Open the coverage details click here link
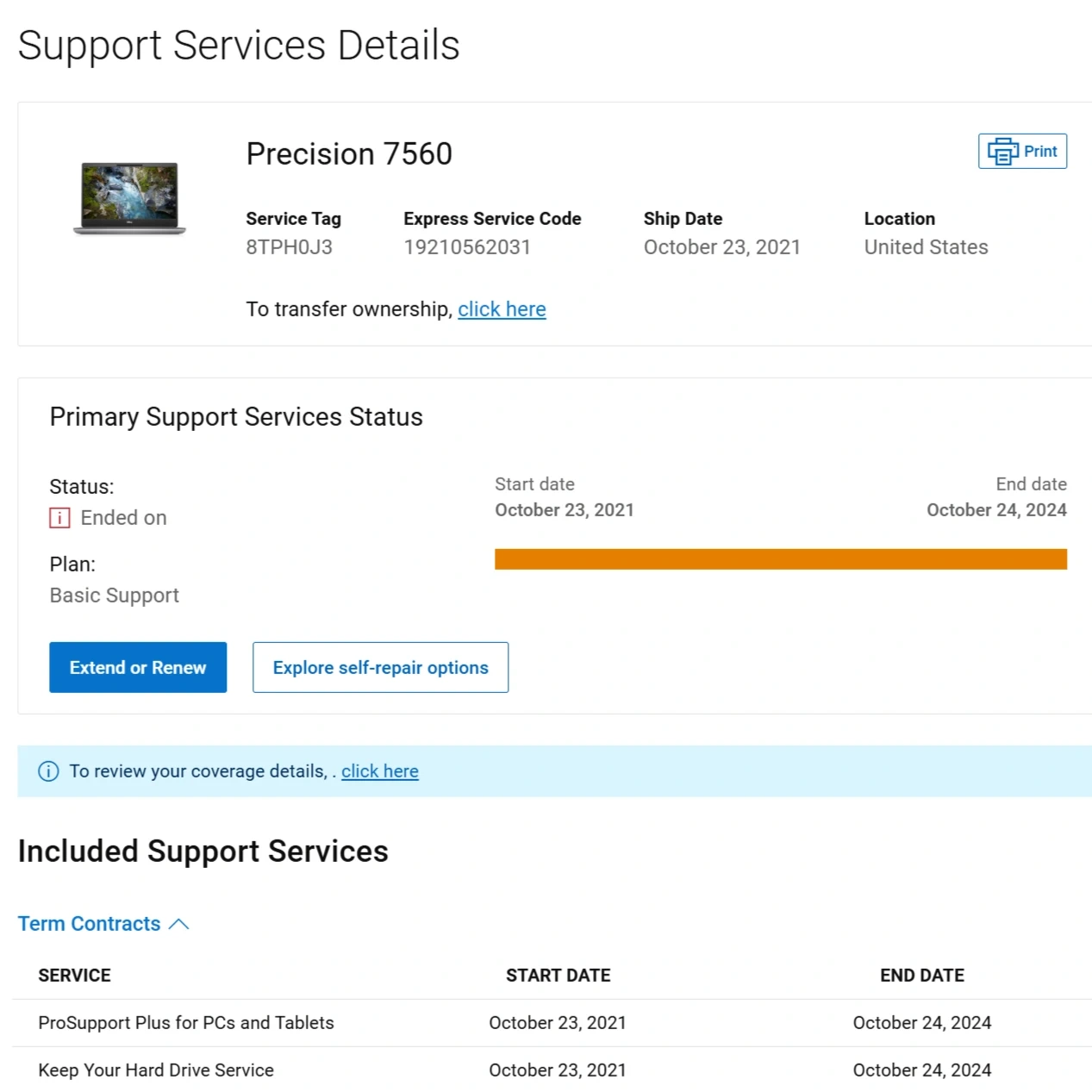This screenshot has width=1092, height=1092. point(379,771)
